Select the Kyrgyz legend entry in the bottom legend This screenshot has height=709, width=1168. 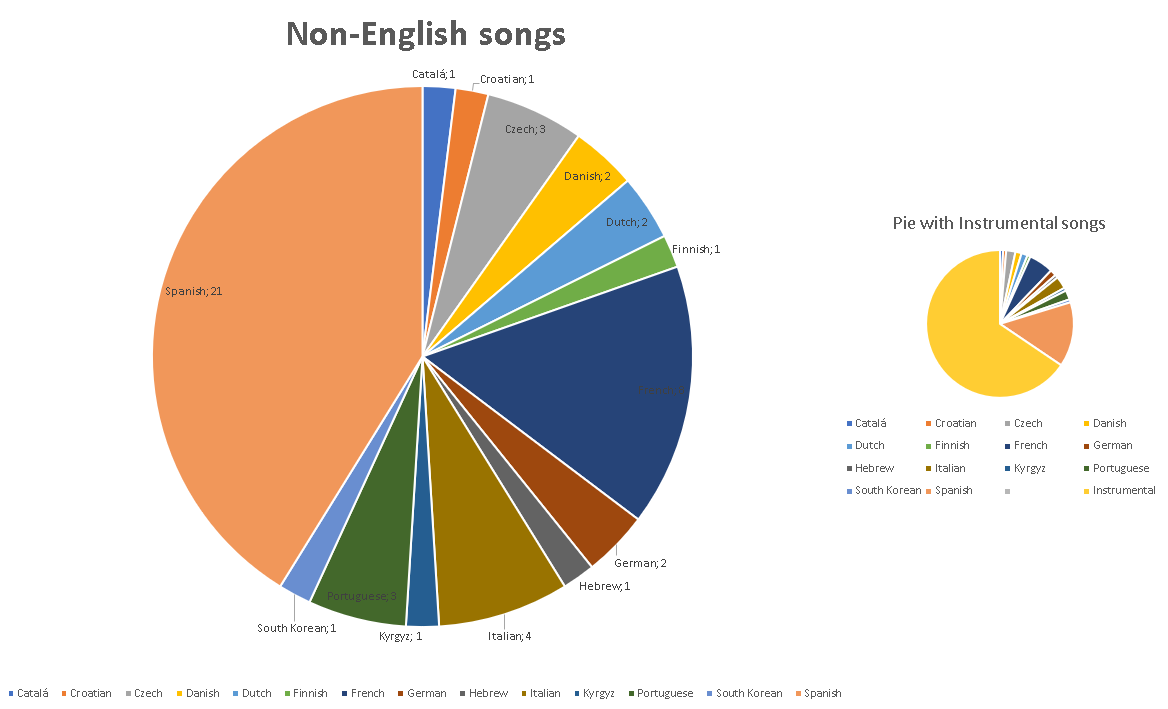click(x=594, y=693)
